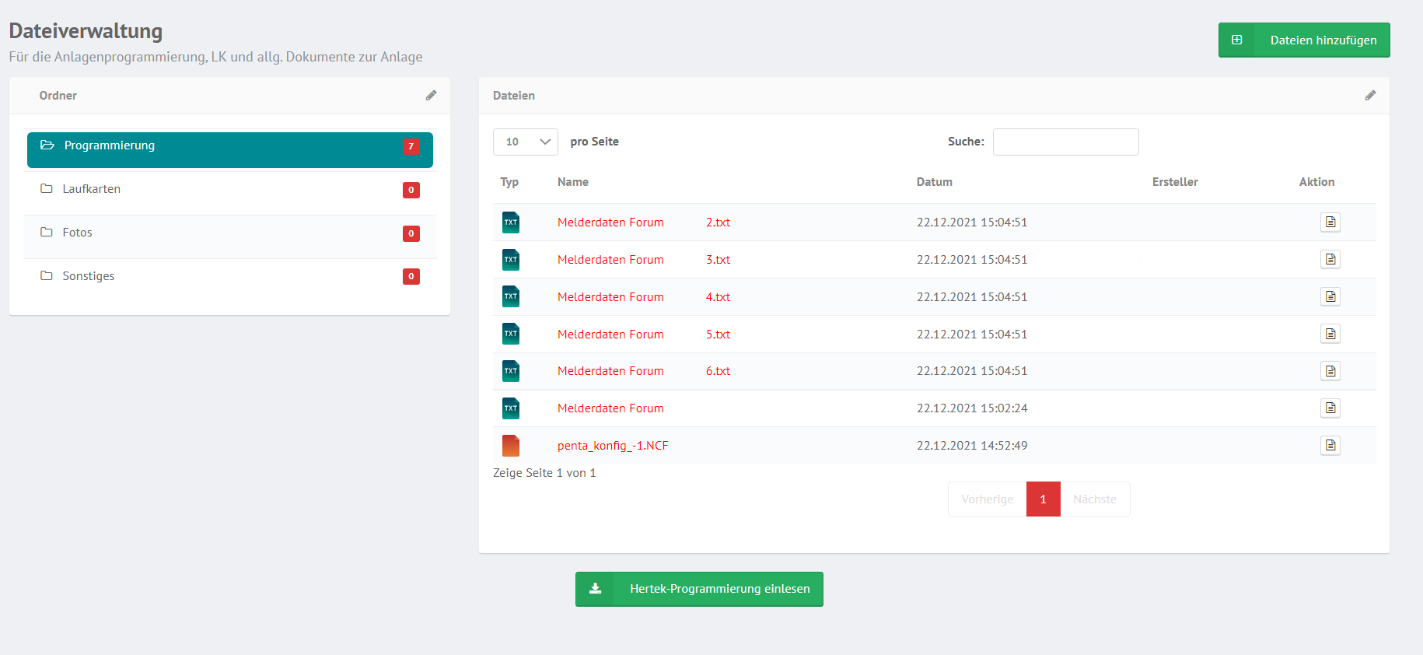Open the file link Melderdaten Forum 5.txt

(644, 334)
